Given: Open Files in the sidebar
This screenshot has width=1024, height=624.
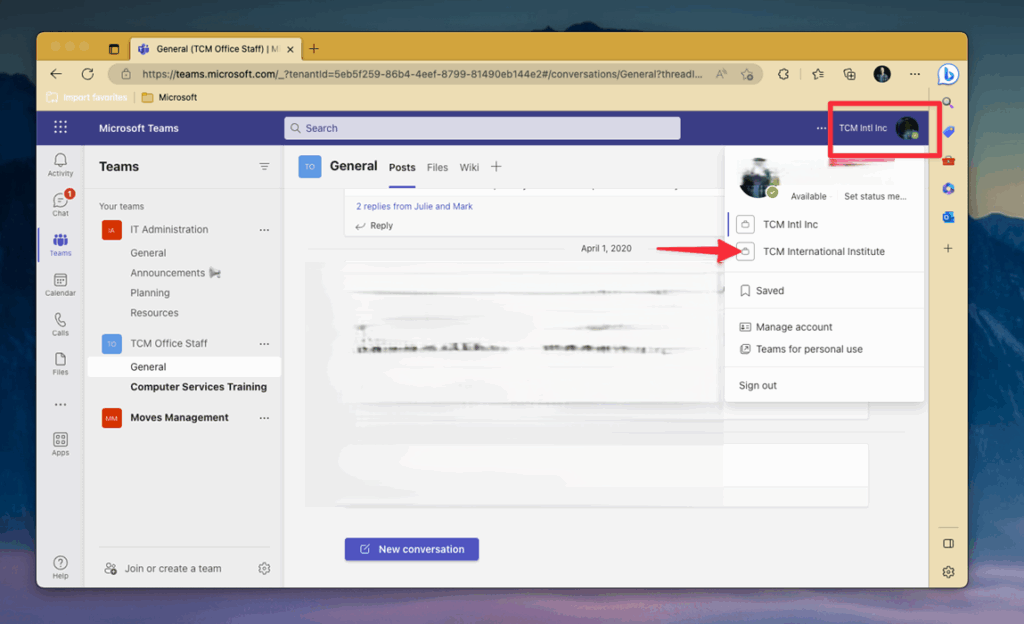Looking at the screenshot, I should coord(60,364).
